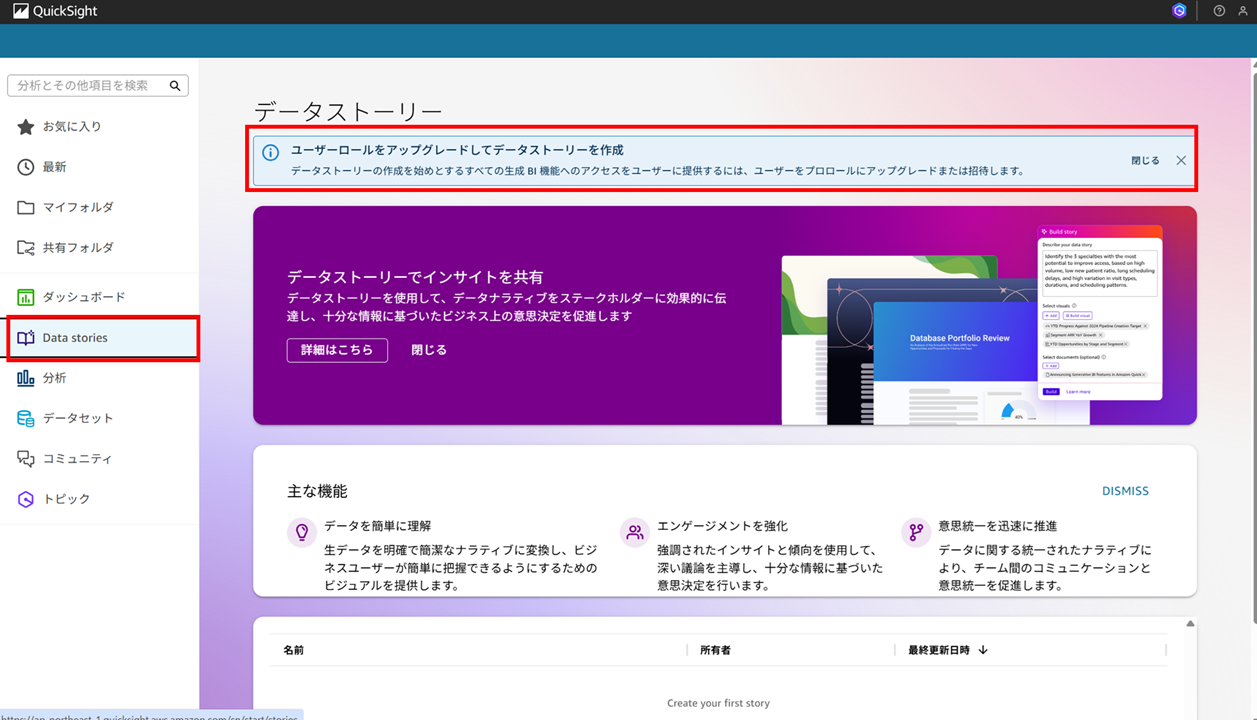Click the people icon for エンゲージメントを強化

point(635,532)
